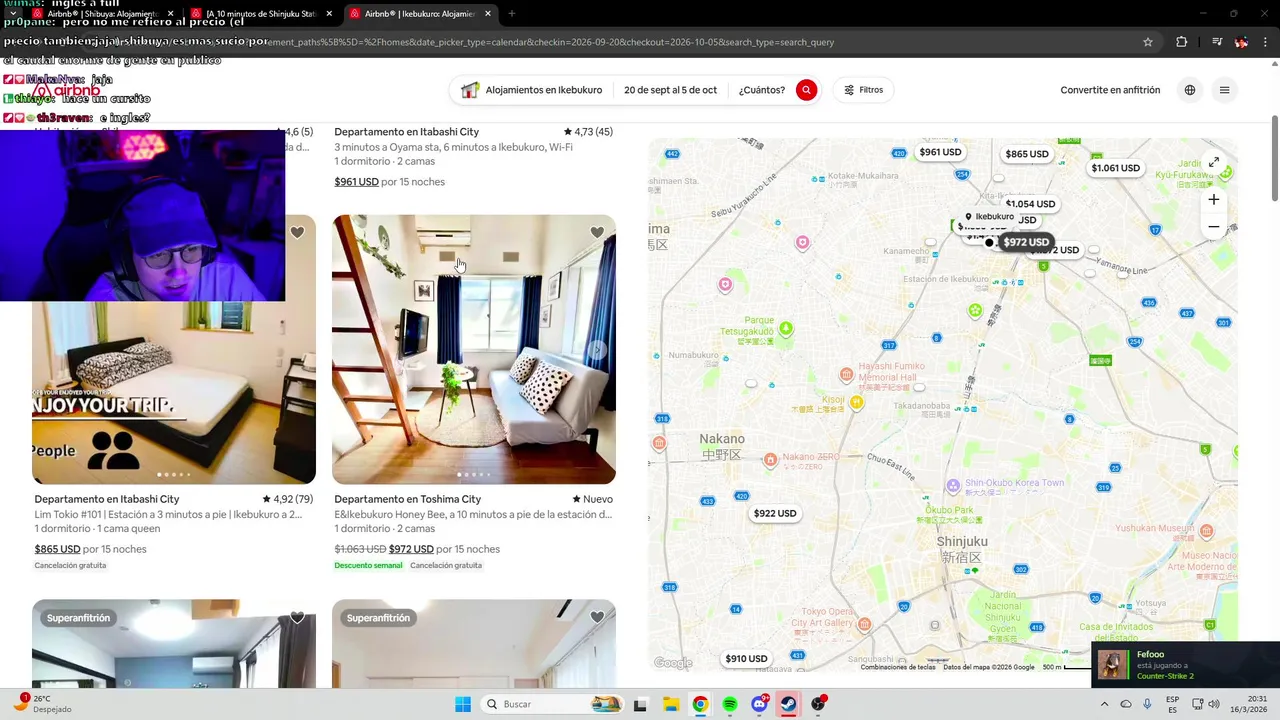Viewport: 1280px width, 720px height.
Task: Select the '$910 USD' map marker
Action: pos(746,658)
